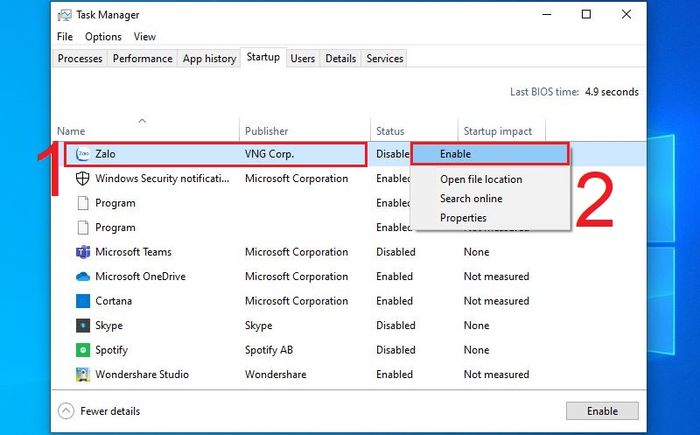The image size is (700, 435).
Task: Click the Cortana blue square icon
Action: click(83, 301)
